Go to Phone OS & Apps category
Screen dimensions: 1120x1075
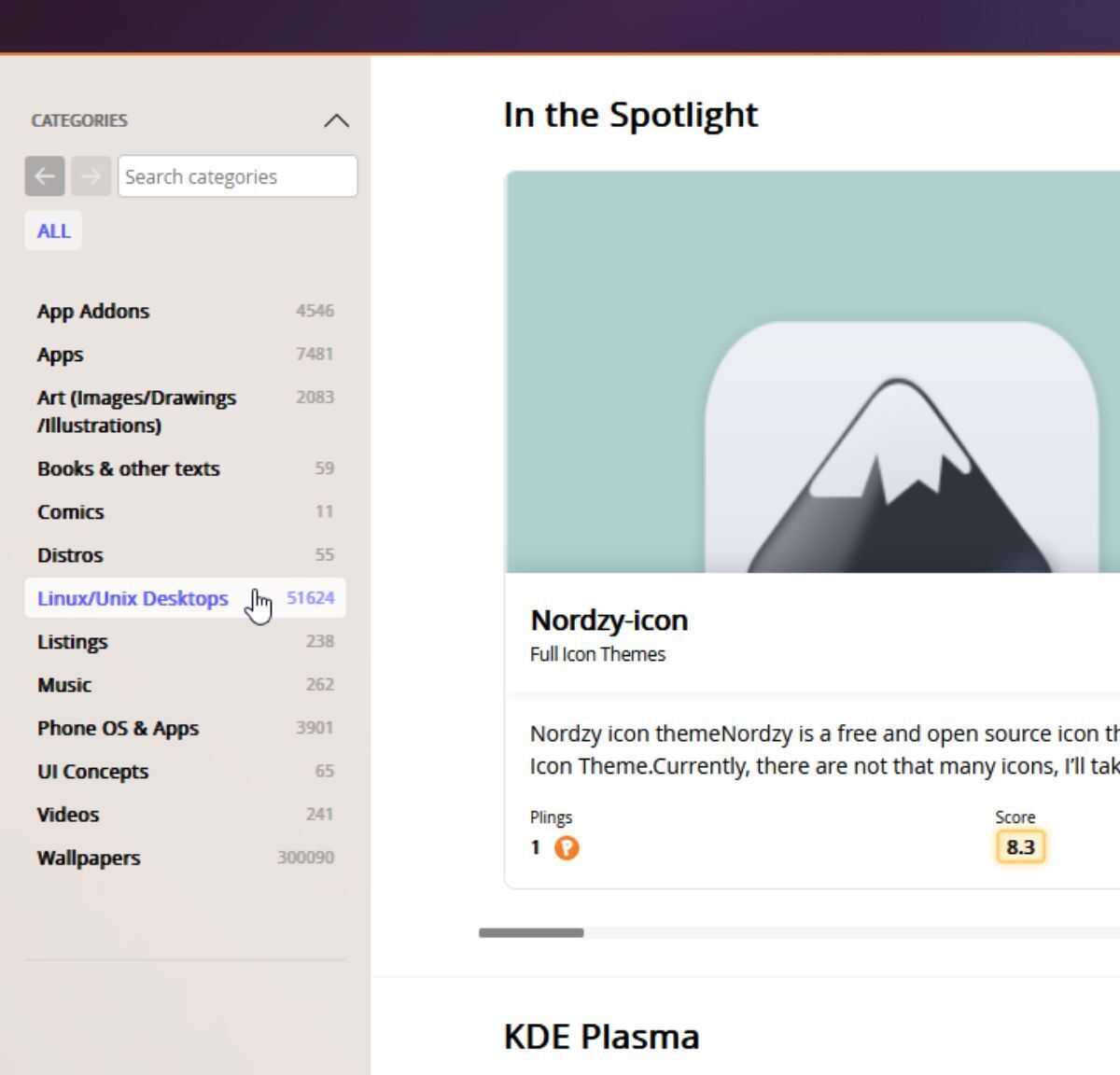[185, 728]
